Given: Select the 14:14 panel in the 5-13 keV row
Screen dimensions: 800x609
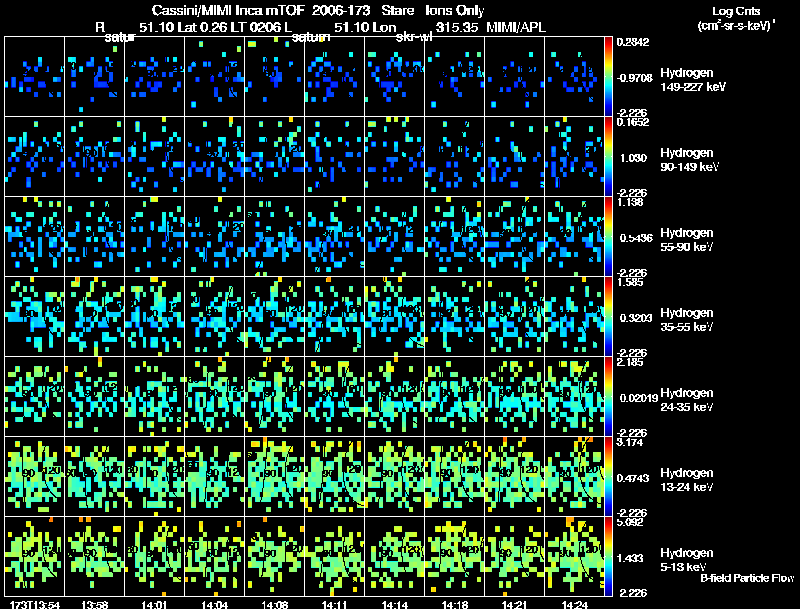Looking at the screenshot, I should (395, 556).
